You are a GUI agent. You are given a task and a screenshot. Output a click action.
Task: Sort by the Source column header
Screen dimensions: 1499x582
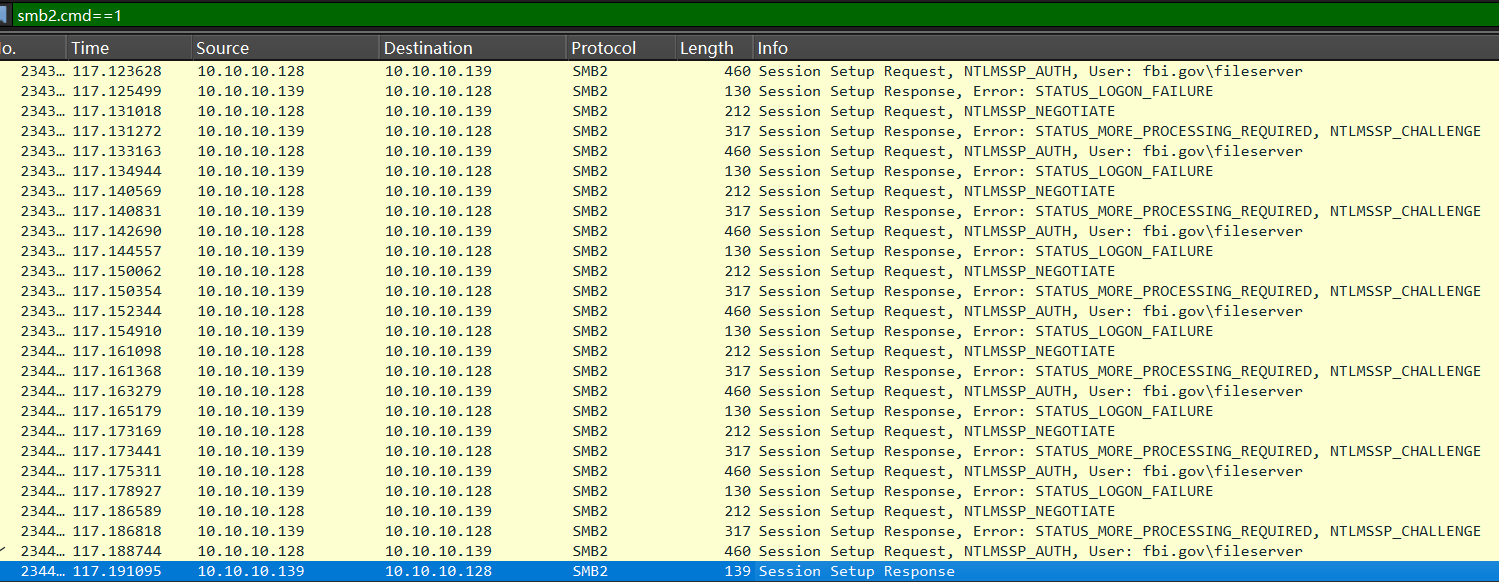click(x=222, y=48)
